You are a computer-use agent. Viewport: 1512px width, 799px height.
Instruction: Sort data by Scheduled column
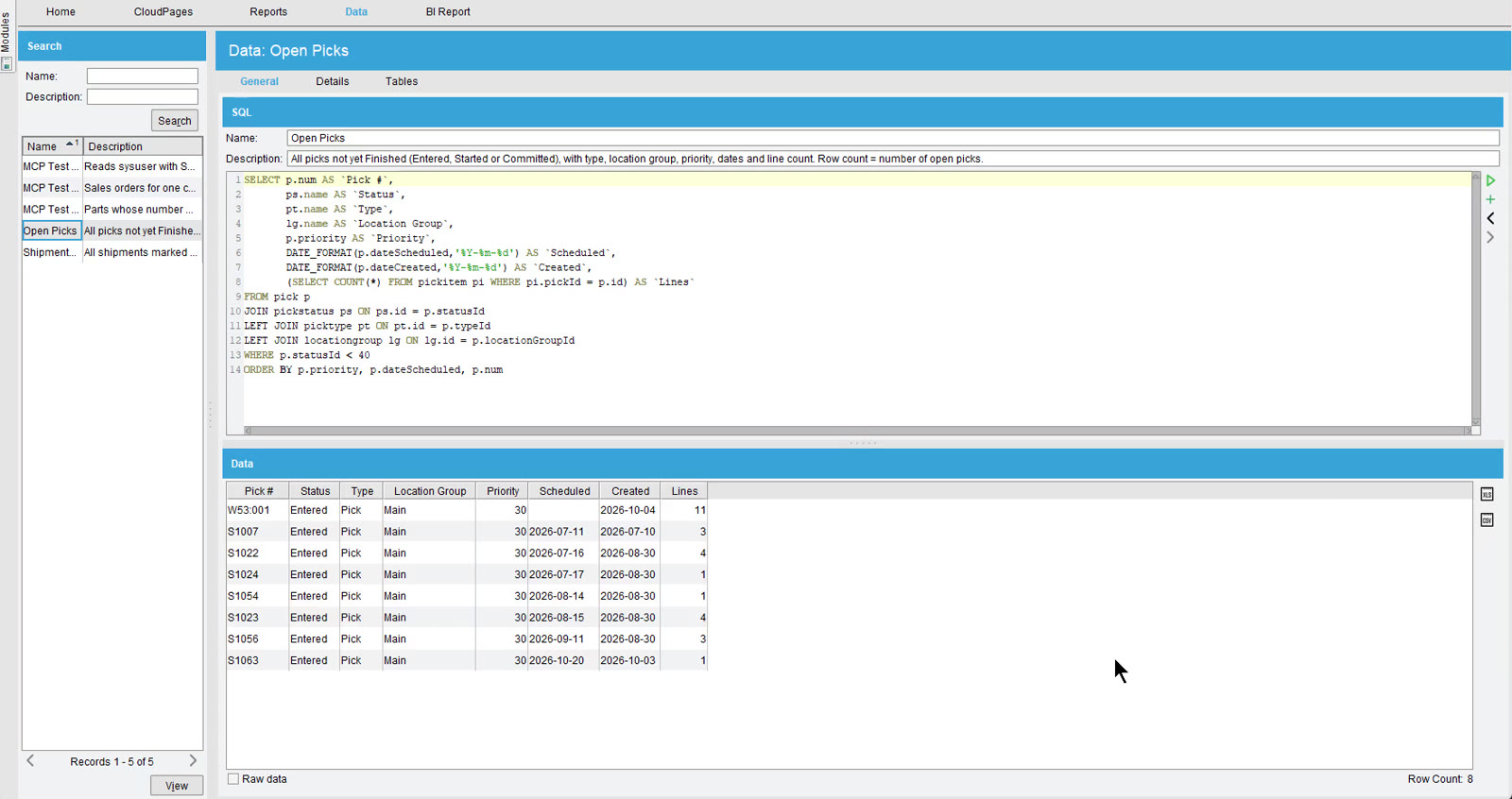coord(564,491)
